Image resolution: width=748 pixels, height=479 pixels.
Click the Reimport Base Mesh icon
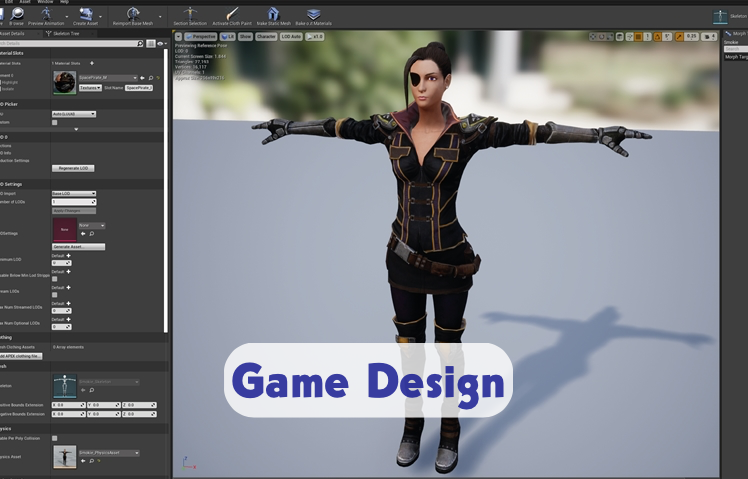133,16
